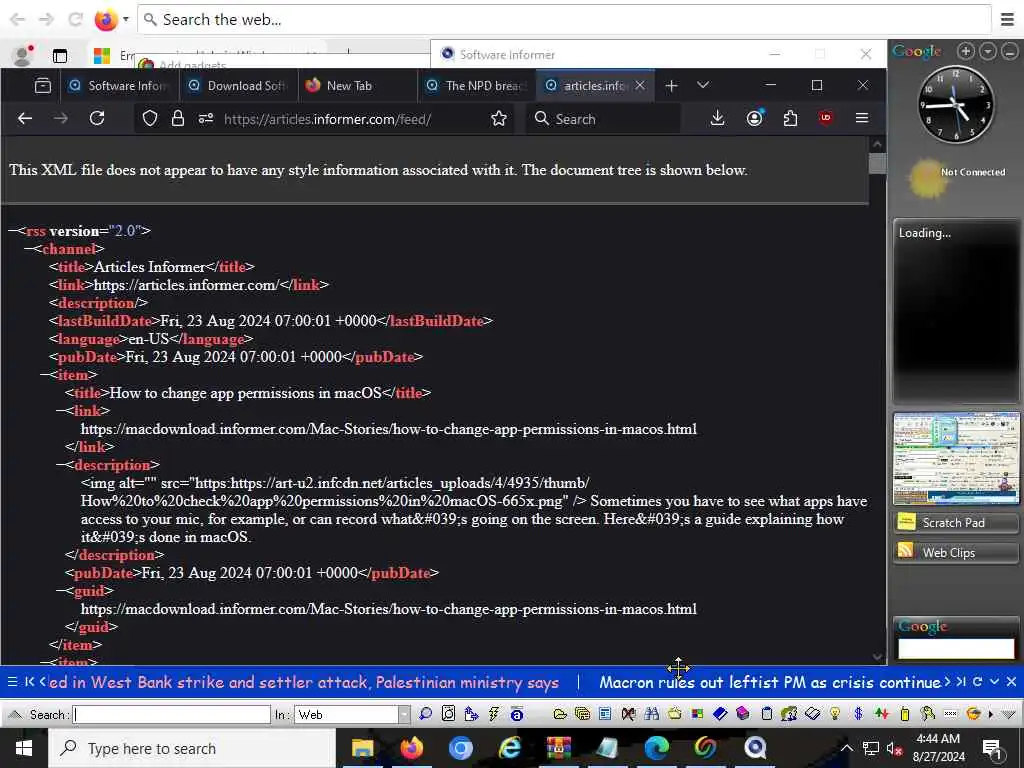The height and width of the screenshot is (768, 1024).
Task: Open the top-right hamburger menu of background window
Action: pos(1008,20)
